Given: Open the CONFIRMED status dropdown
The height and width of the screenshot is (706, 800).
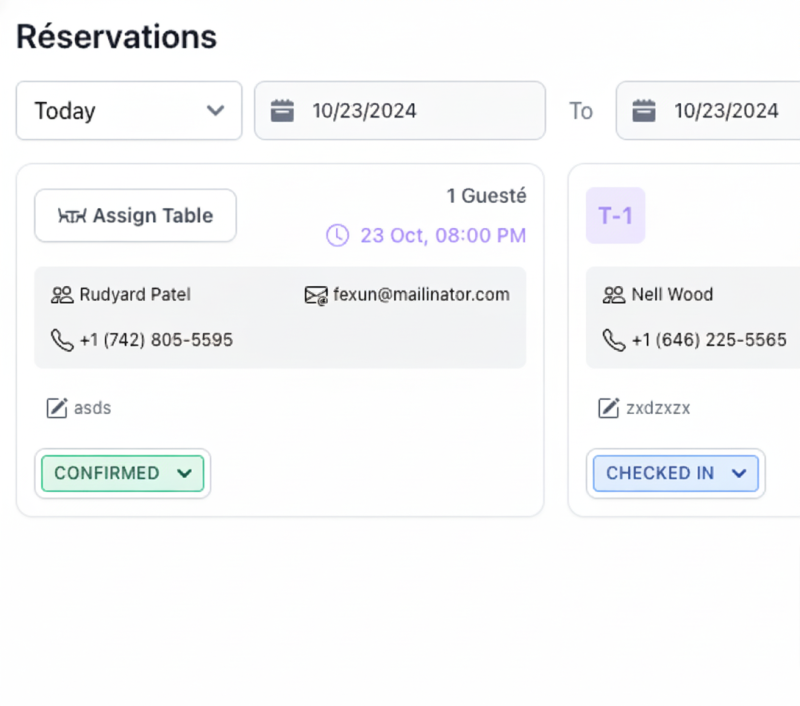Looking at the screenshot, I should click(122, 472).
